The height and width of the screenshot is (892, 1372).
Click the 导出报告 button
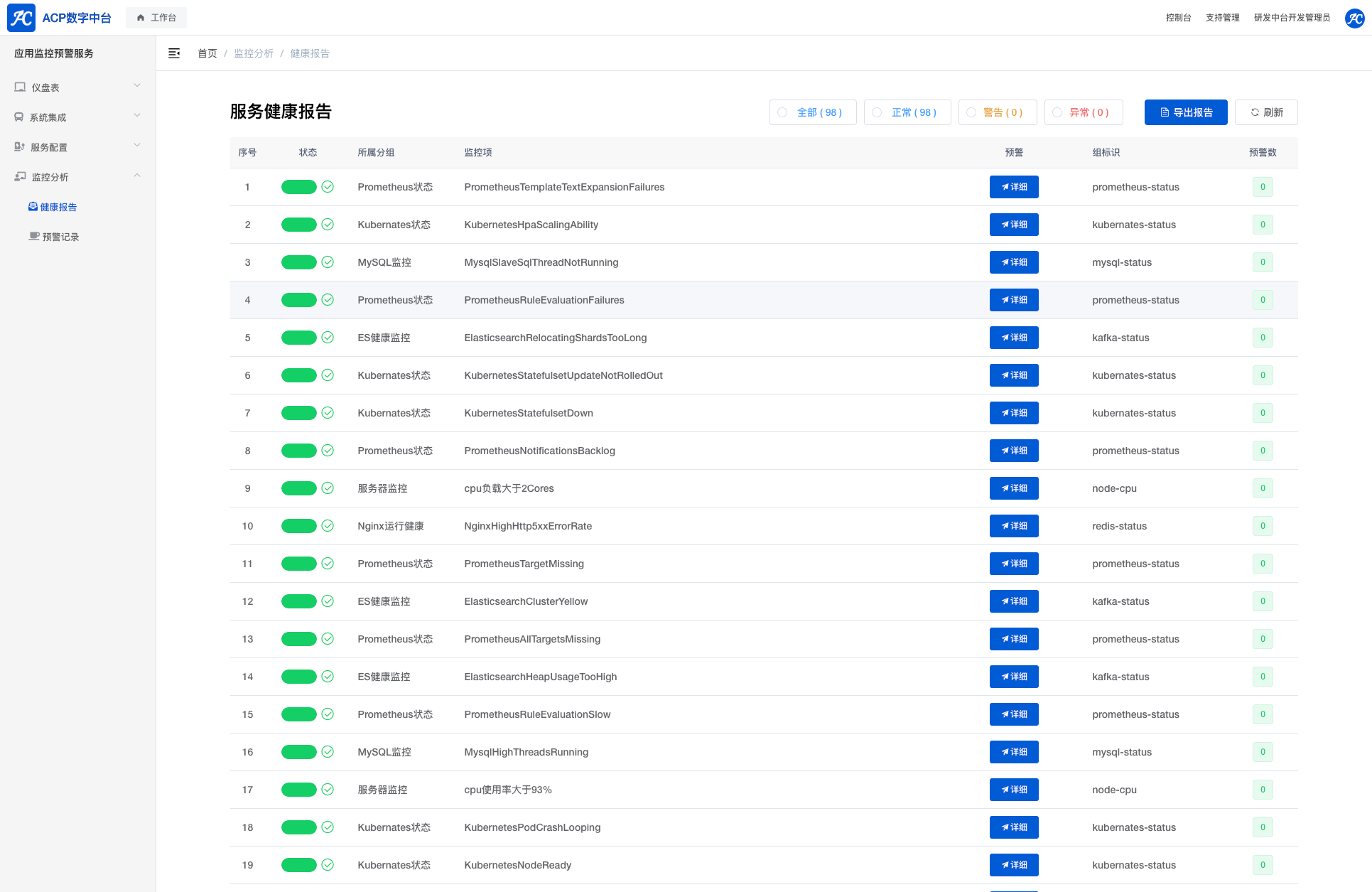[1185, 112]
